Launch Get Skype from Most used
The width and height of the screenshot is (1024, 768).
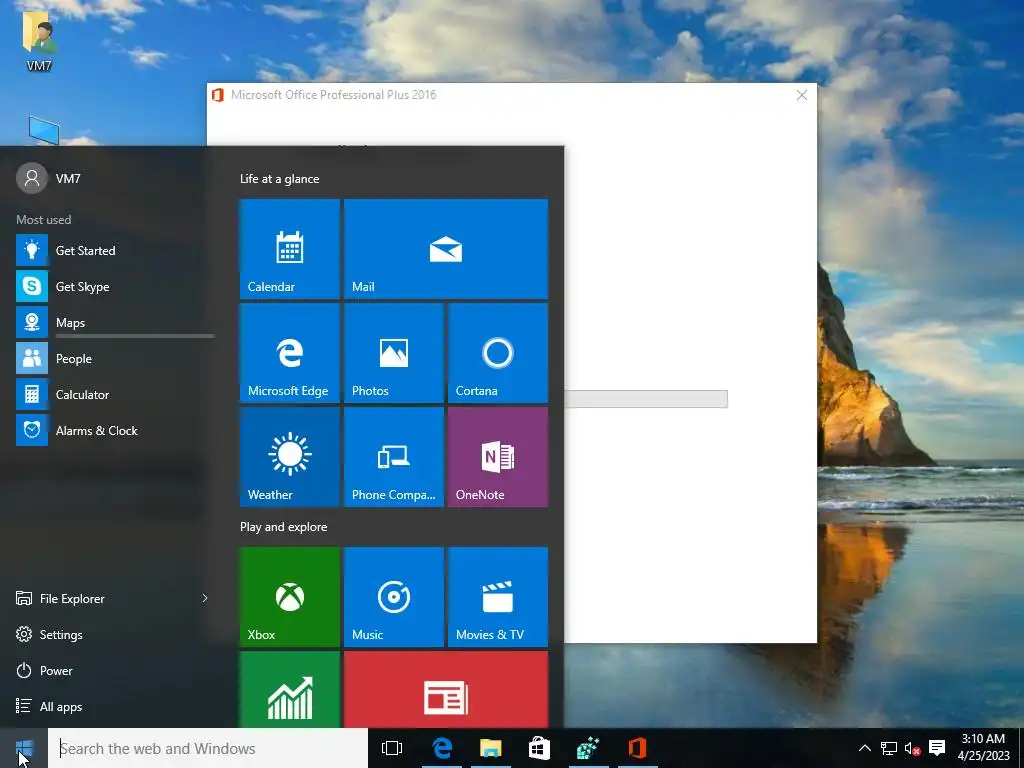click(114, 286)
